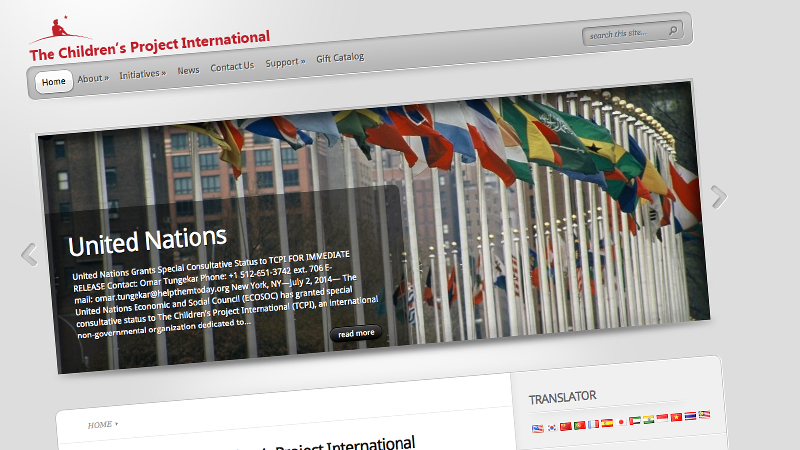
Task: Click the US flag in the Translator
Action: click(538, 429)
